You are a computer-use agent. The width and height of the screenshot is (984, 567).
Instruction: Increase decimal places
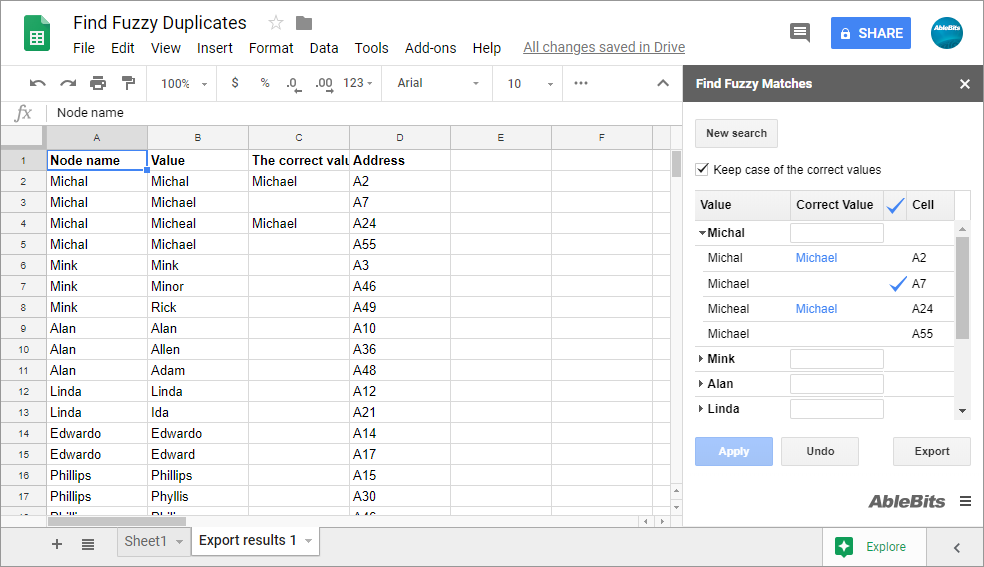tap(324, 84)
